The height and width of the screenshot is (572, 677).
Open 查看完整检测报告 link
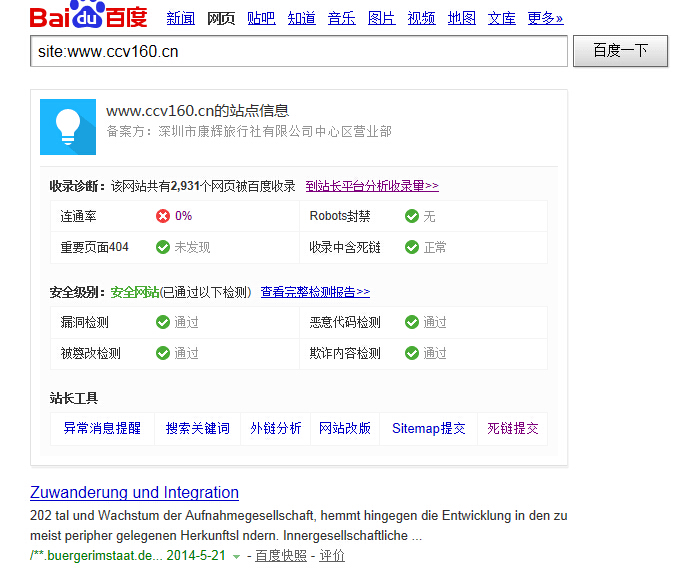point(315,292)
